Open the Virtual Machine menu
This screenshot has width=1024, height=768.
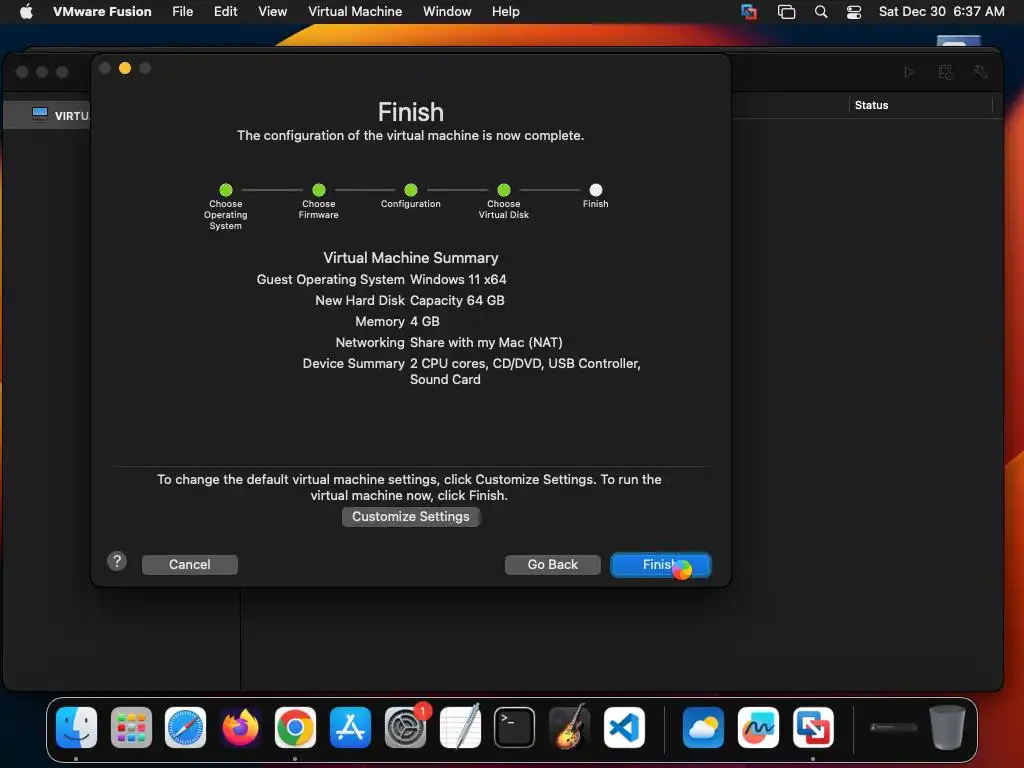[x=355, y=11]
